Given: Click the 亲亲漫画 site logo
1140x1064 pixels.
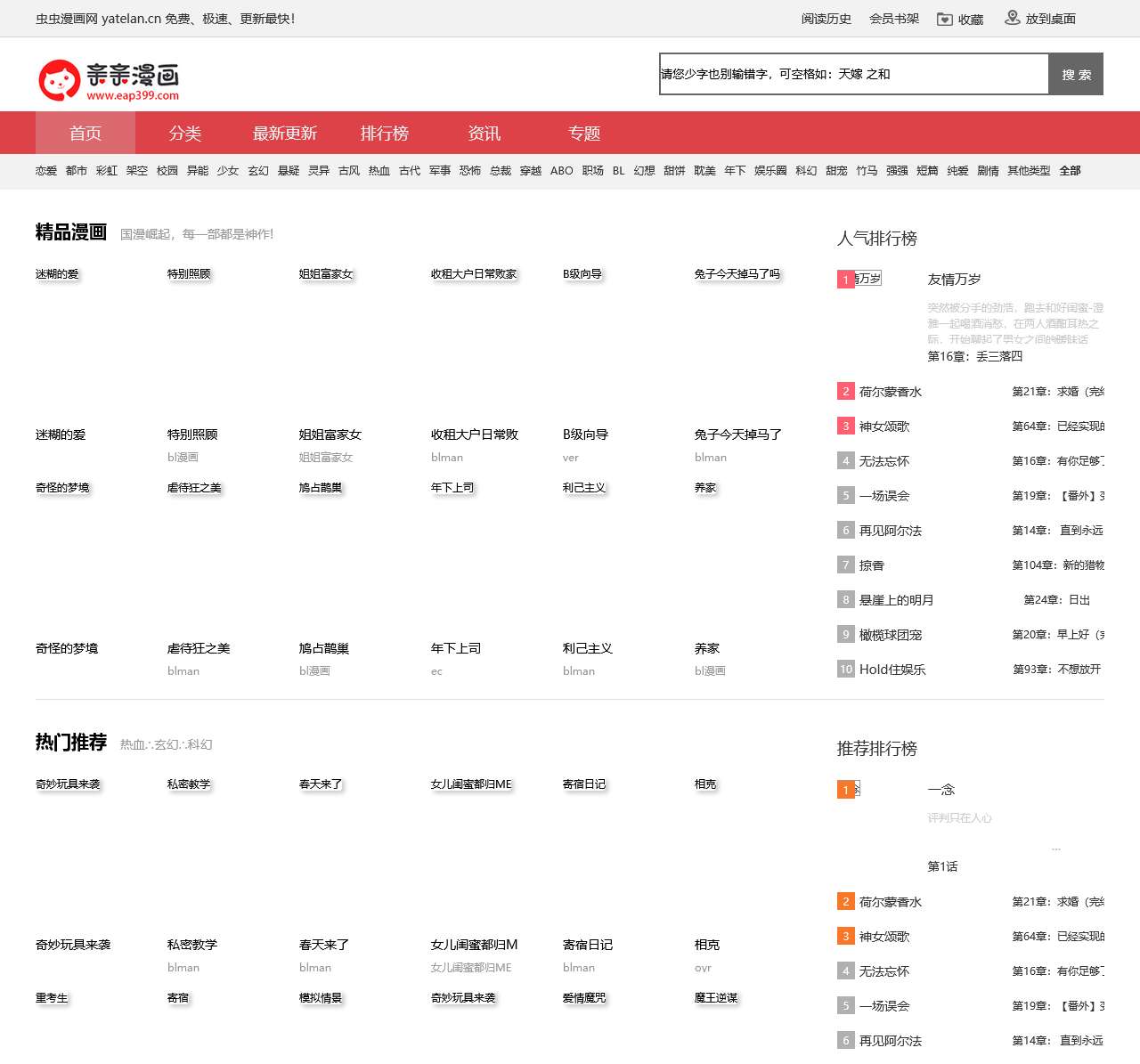Looking at the screenshot, I should [109, 80].
